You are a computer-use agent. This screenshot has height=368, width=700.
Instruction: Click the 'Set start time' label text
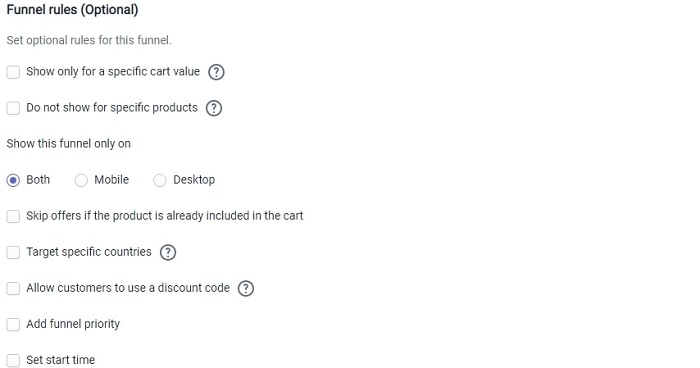(60, 360)
